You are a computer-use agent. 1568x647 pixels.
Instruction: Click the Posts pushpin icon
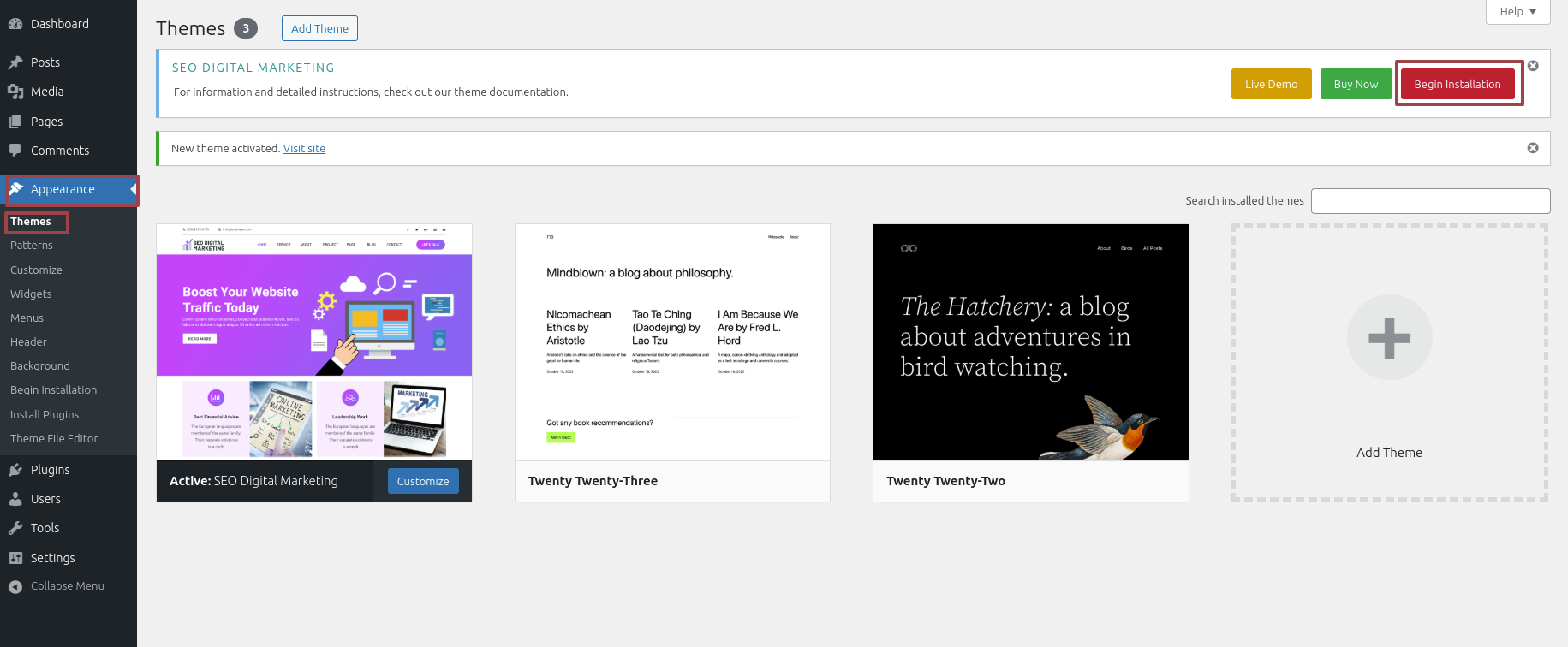click(15, 62)
